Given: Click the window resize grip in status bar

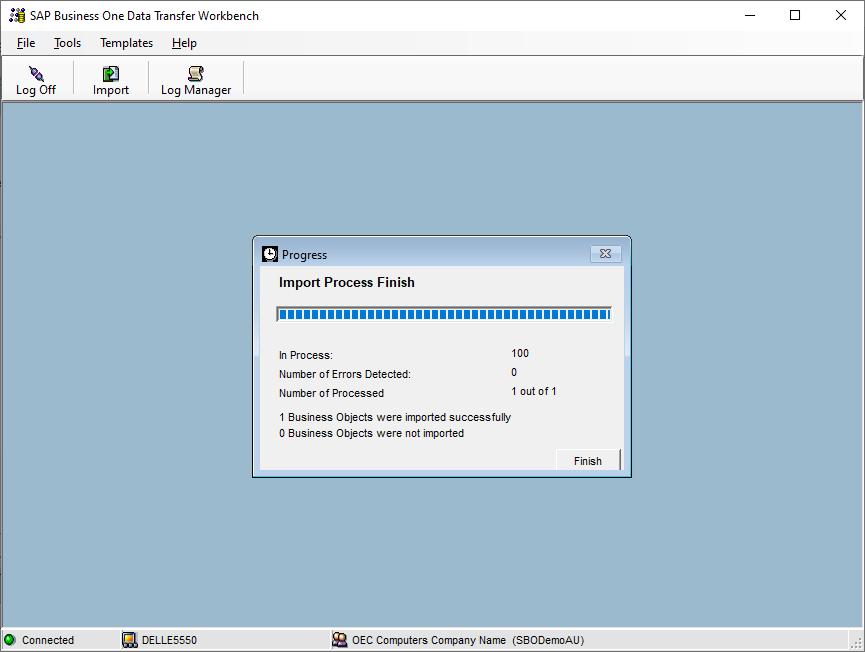Looking at the screenshot, I should 856,643.
